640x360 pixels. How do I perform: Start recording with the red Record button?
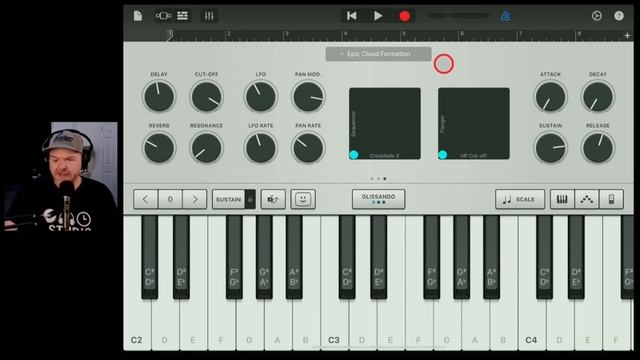[x=404, y=16]
